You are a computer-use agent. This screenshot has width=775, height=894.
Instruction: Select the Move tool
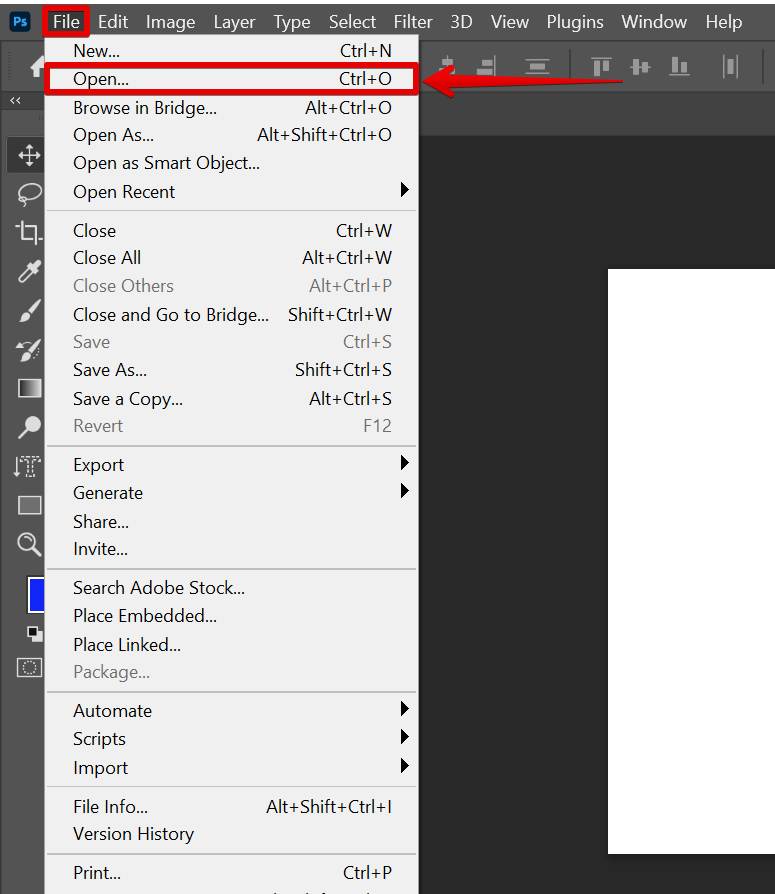click(x=29, y=155)
